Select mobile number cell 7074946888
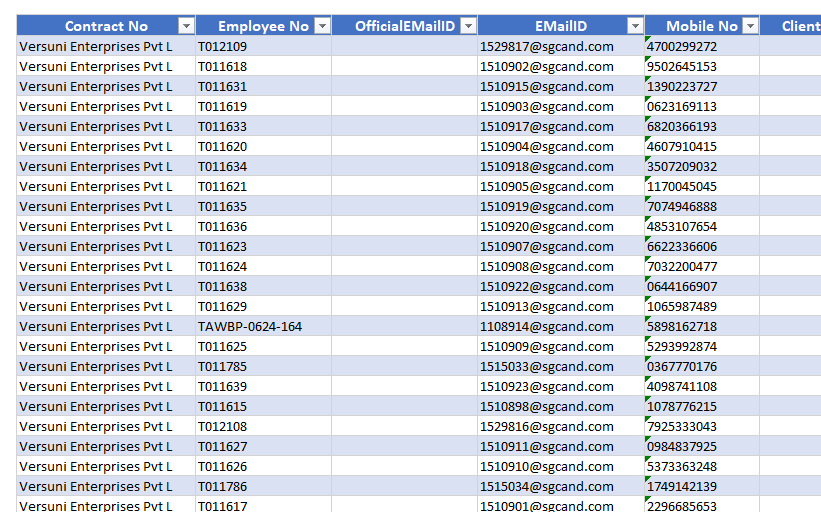Viewport: 821px width, 512px height. 702,206
